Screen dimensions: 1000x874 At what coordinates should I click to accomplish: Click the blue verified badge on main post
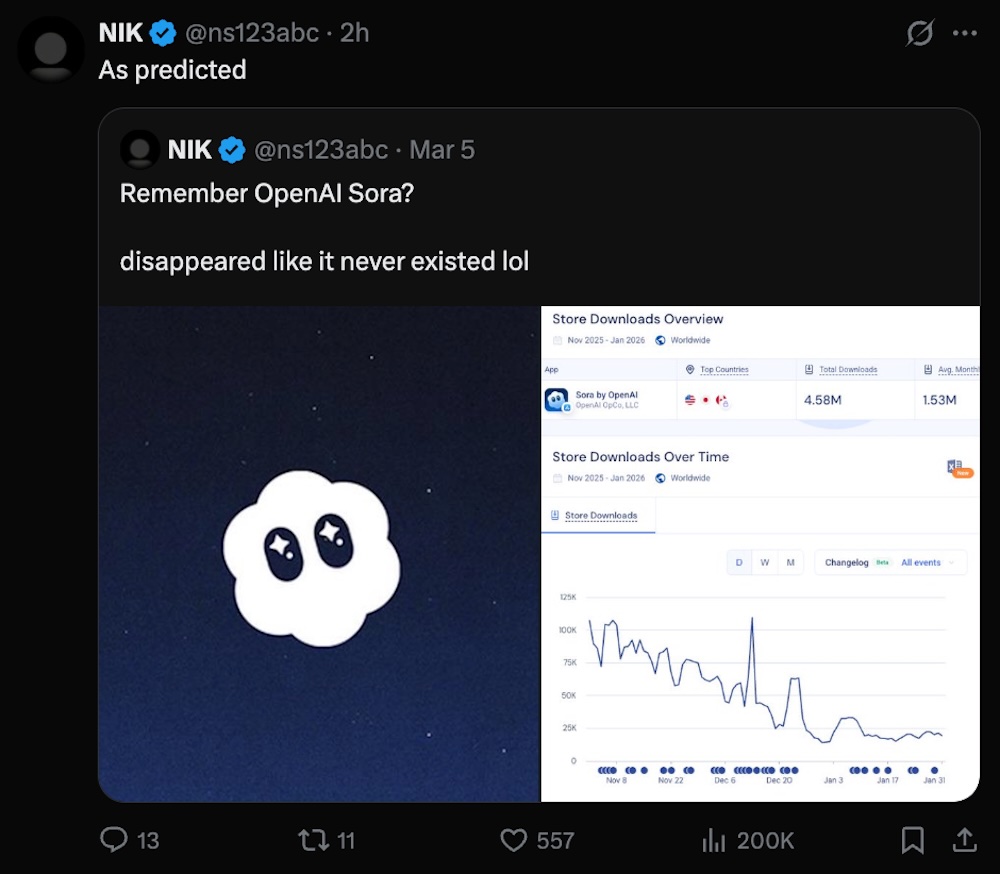point(163,33)
